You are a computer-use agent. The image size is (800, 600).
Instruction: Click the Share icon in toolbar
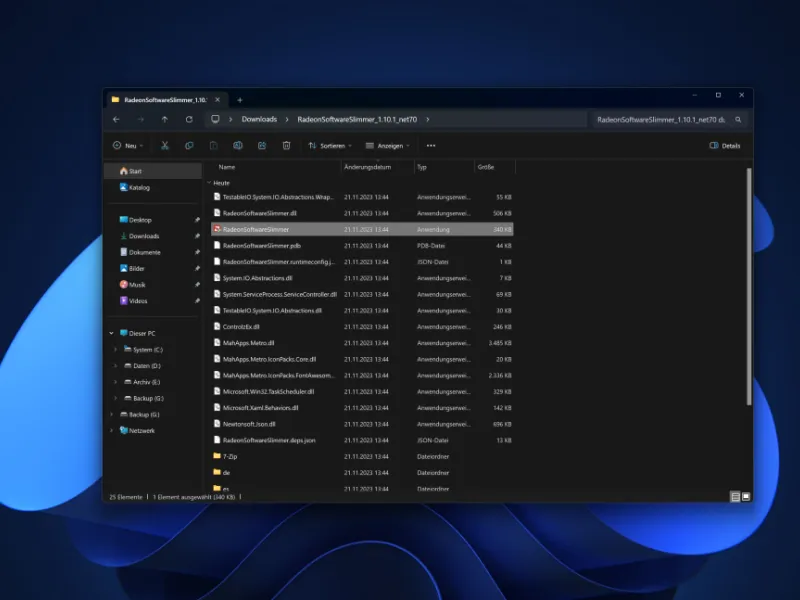pos(262,146)
